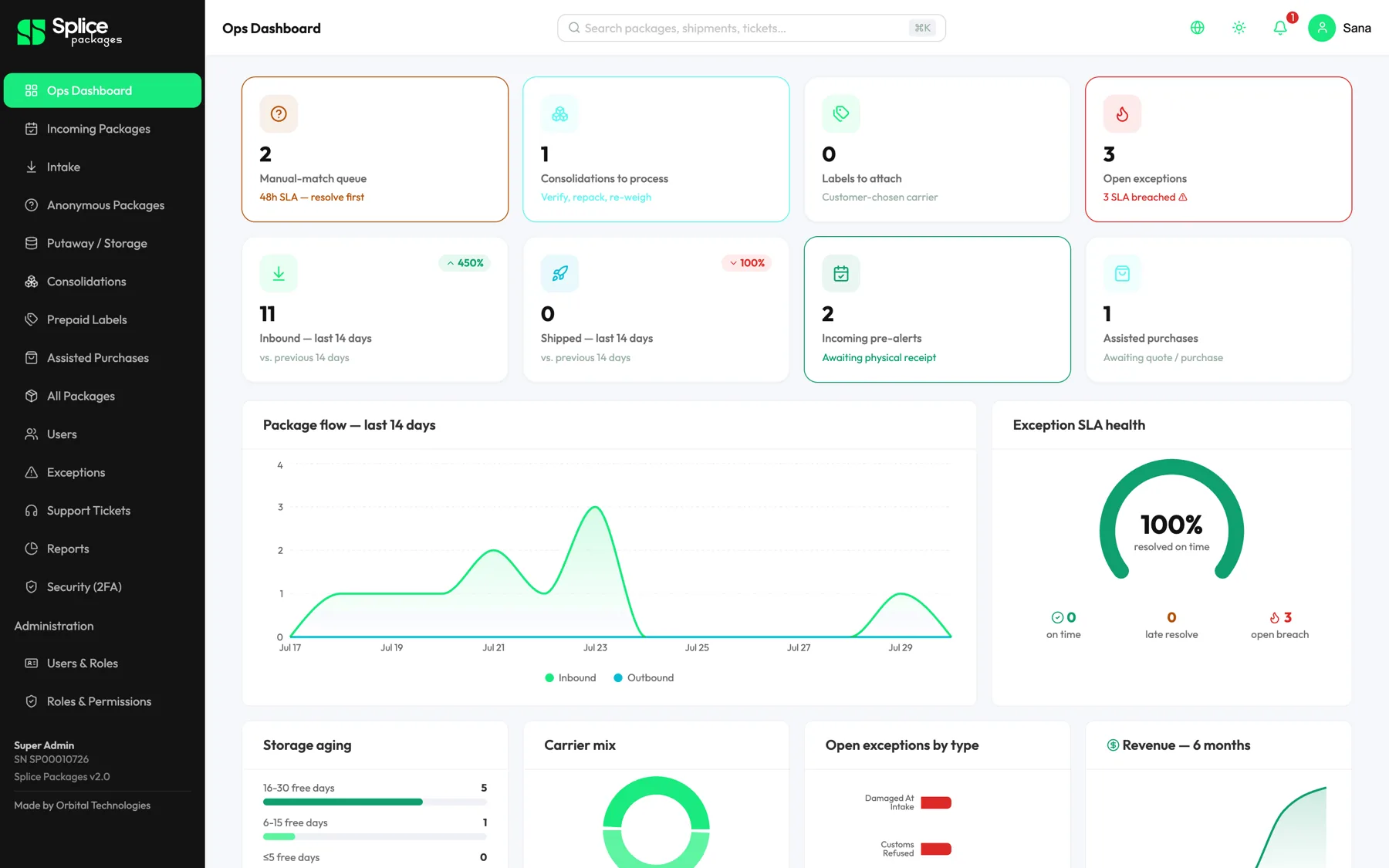
Task: Click the question-mark icon on Manual-match card
Action: (x=279, y=114)
